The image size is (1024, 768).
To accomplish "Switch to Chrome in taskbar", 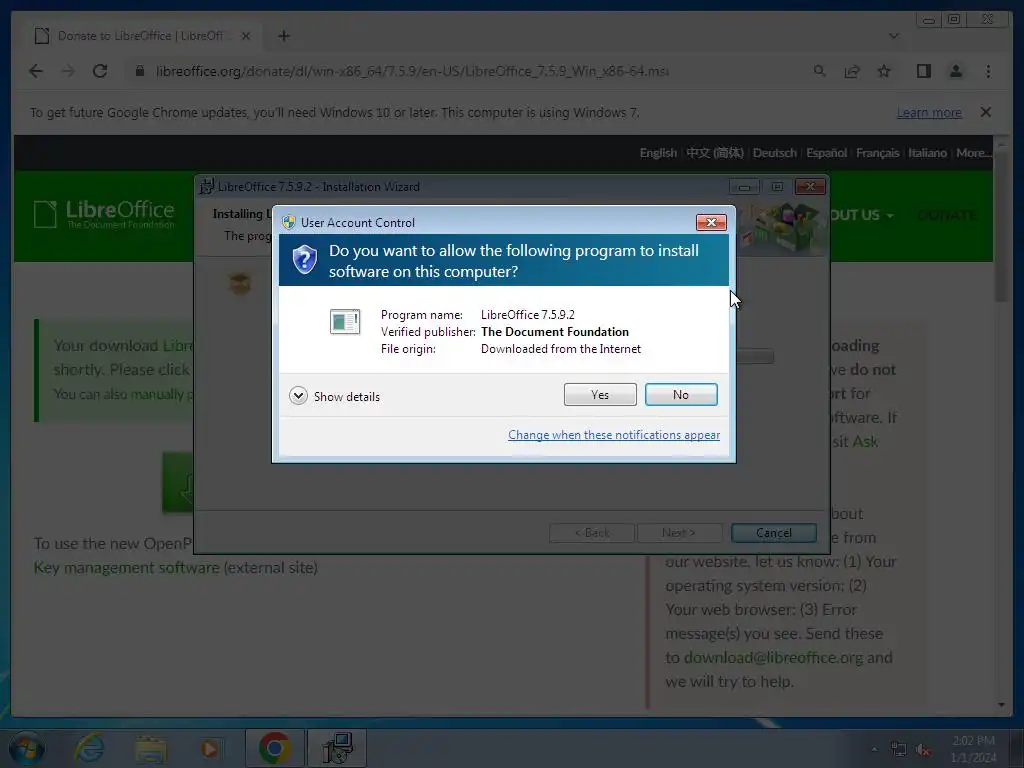I will pyautogui.click(x=274, y=748).
